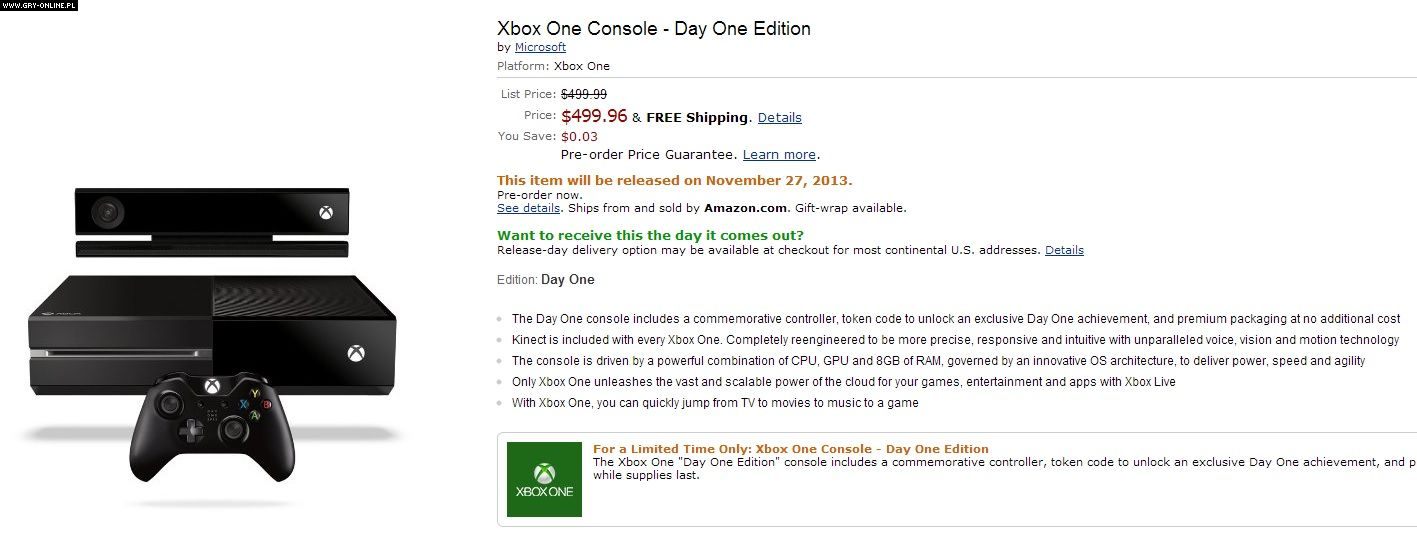This screenshot has height=543, width=1417.
Task: Click the Xbox logo on the console front
Action: (x=356, y=353)
